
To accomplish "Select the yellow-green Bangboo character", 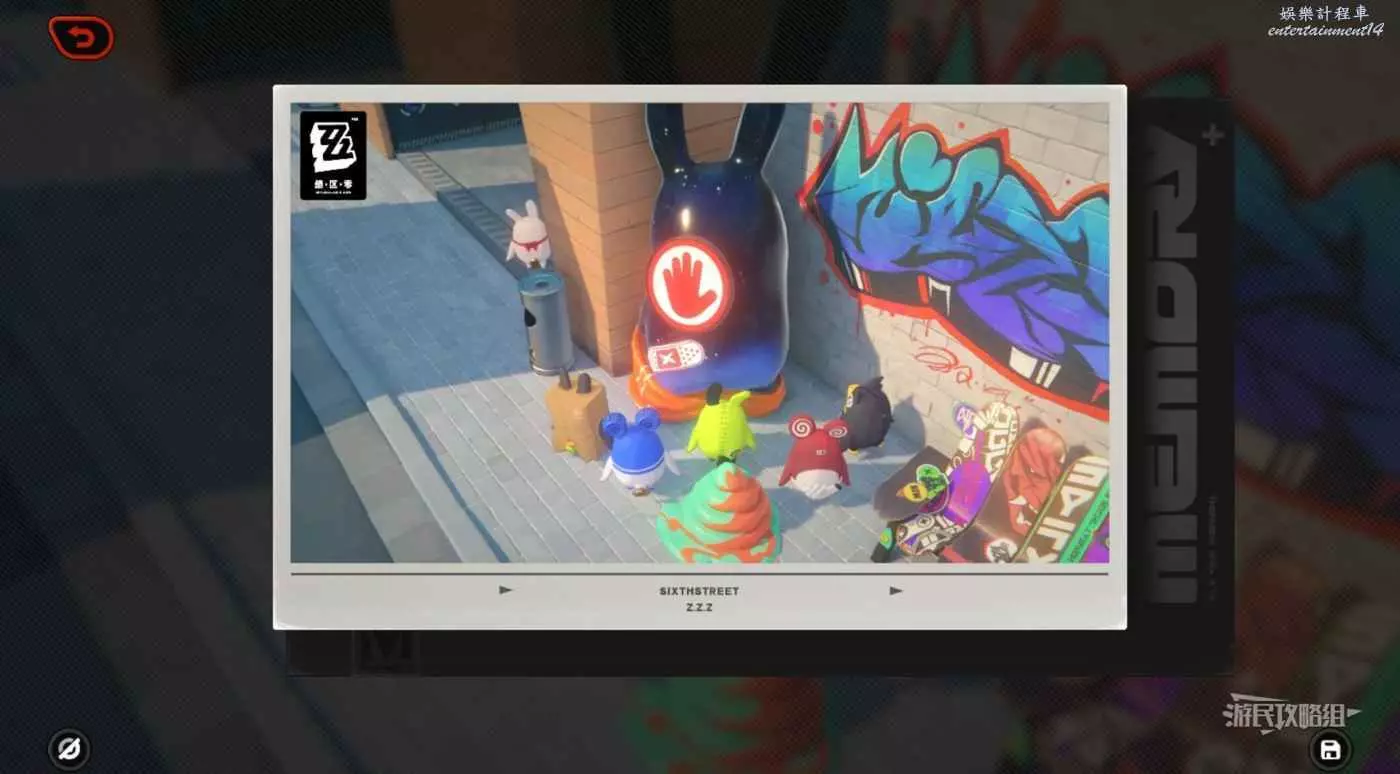I will pos(720,425).
